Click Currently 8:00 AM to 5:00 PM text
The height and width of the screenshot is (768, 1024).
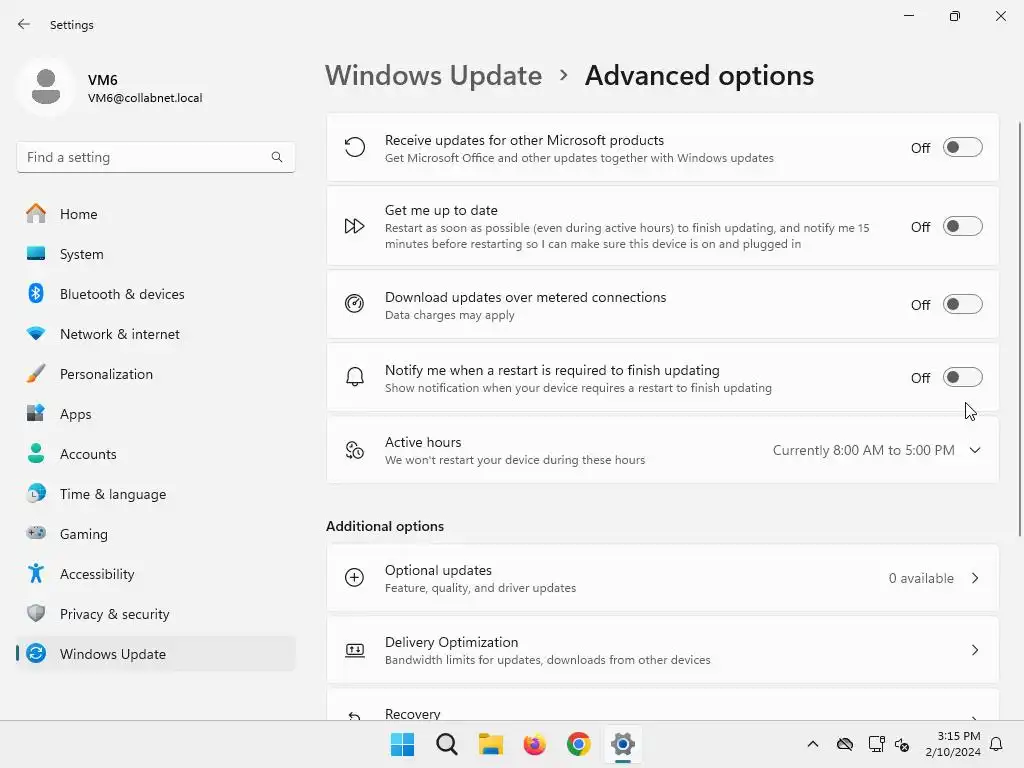[x=863, y=450]
